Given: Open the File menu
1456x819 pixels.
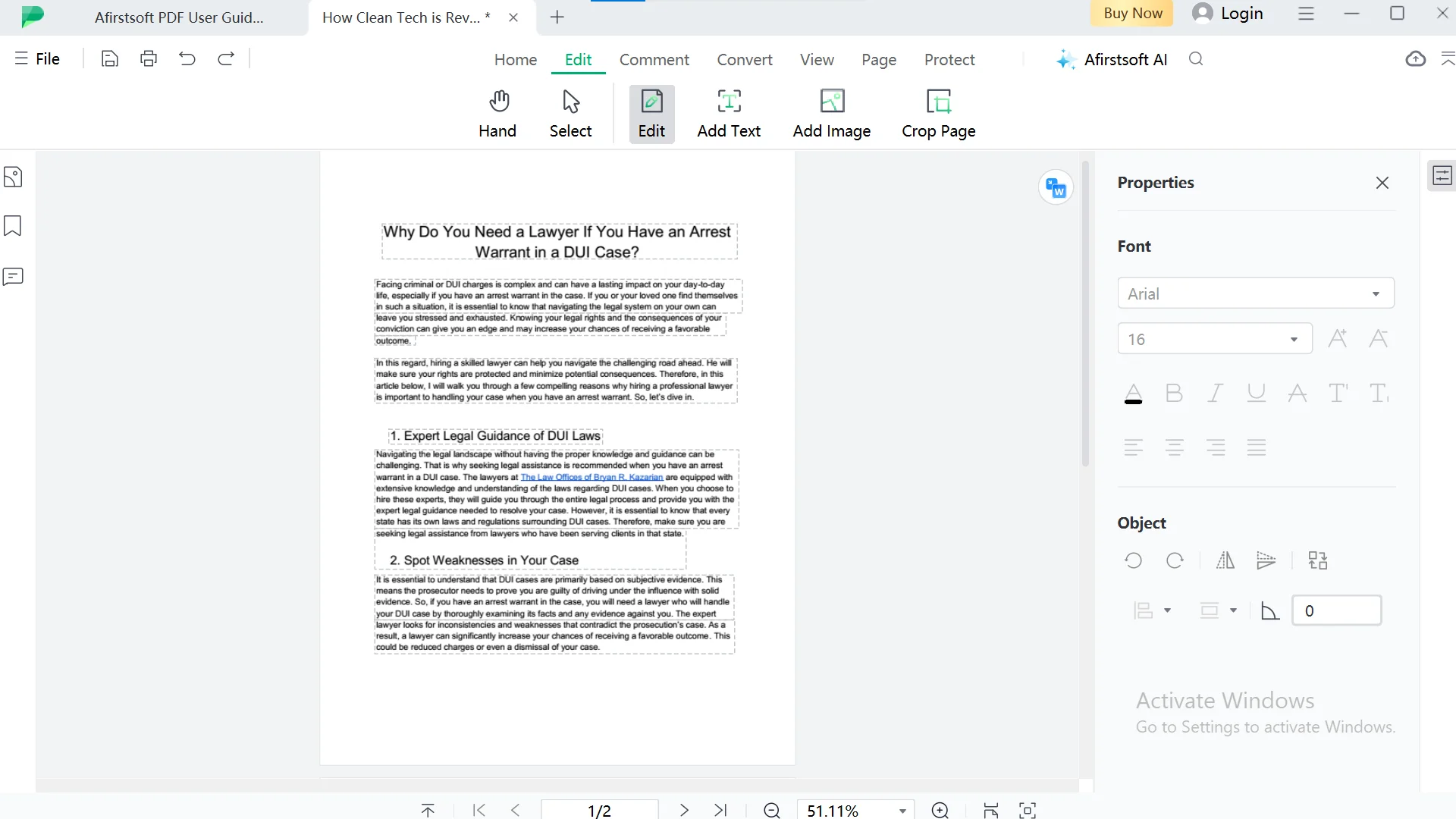Looking at the screenshot, I should click(x=37, y=58).
